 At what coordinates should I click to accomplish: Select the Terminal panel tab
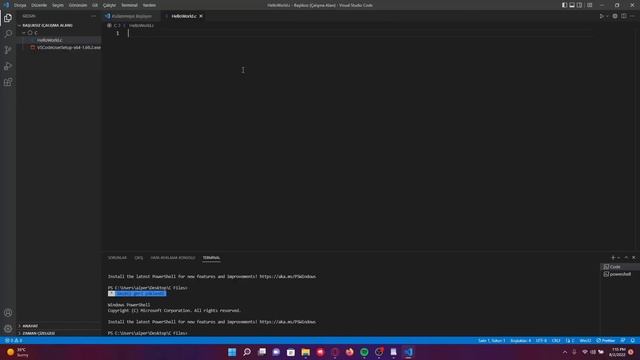point(211,258)
